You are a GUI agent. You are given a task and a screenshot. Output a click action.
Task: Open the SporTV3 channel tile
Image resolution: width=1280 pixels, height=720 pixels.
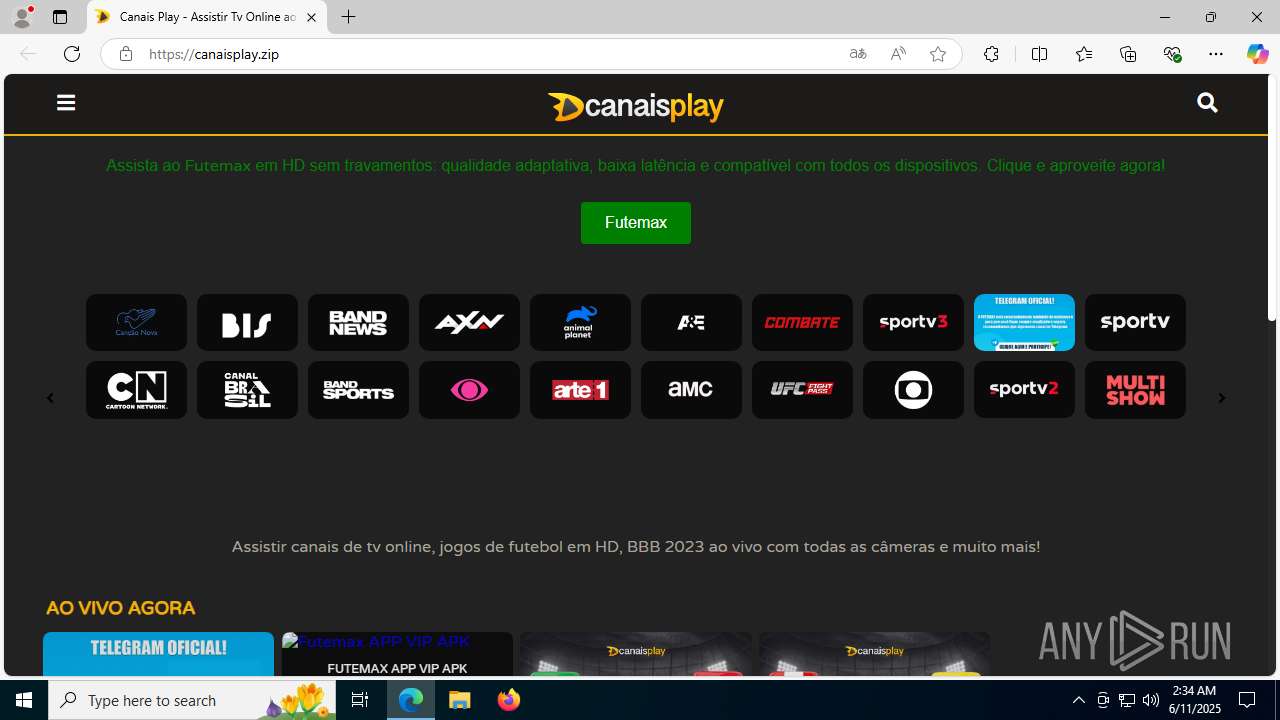913,322
